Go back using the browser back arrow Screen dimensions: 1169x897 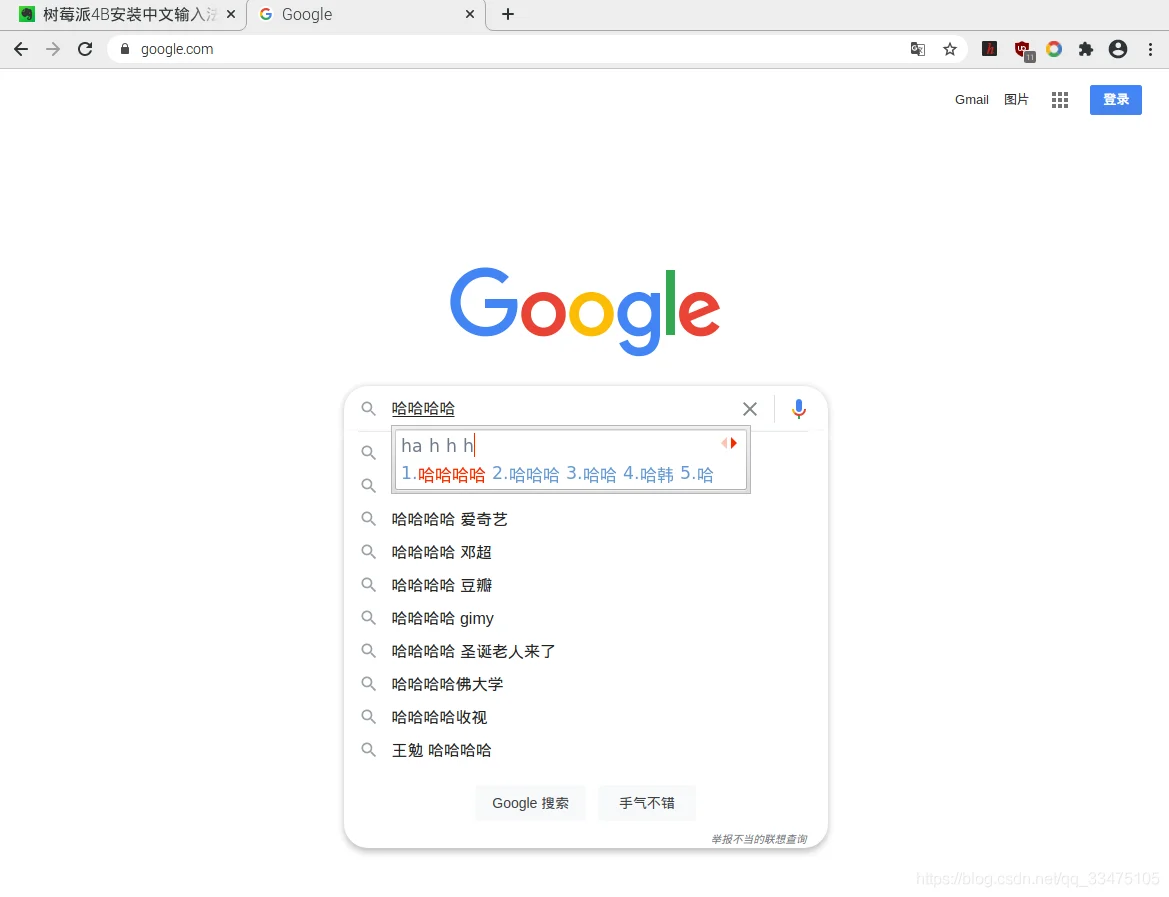click(21, 49)
